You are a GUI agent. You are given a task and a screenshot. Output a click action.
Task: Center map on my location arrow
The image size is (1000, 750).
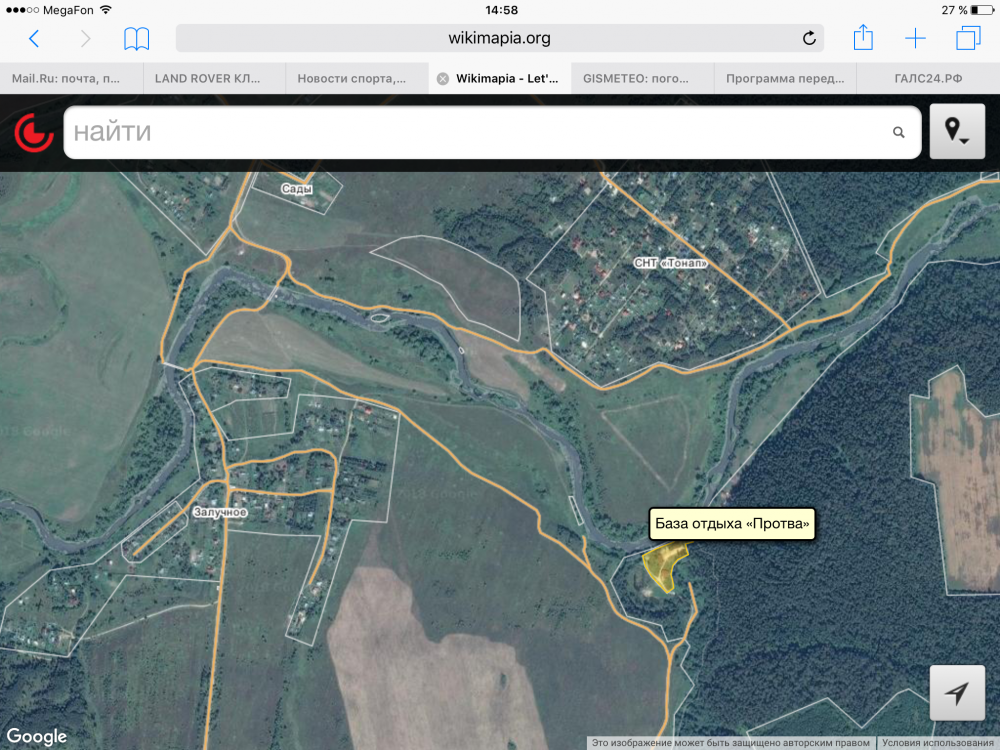(x=957, y=693)
